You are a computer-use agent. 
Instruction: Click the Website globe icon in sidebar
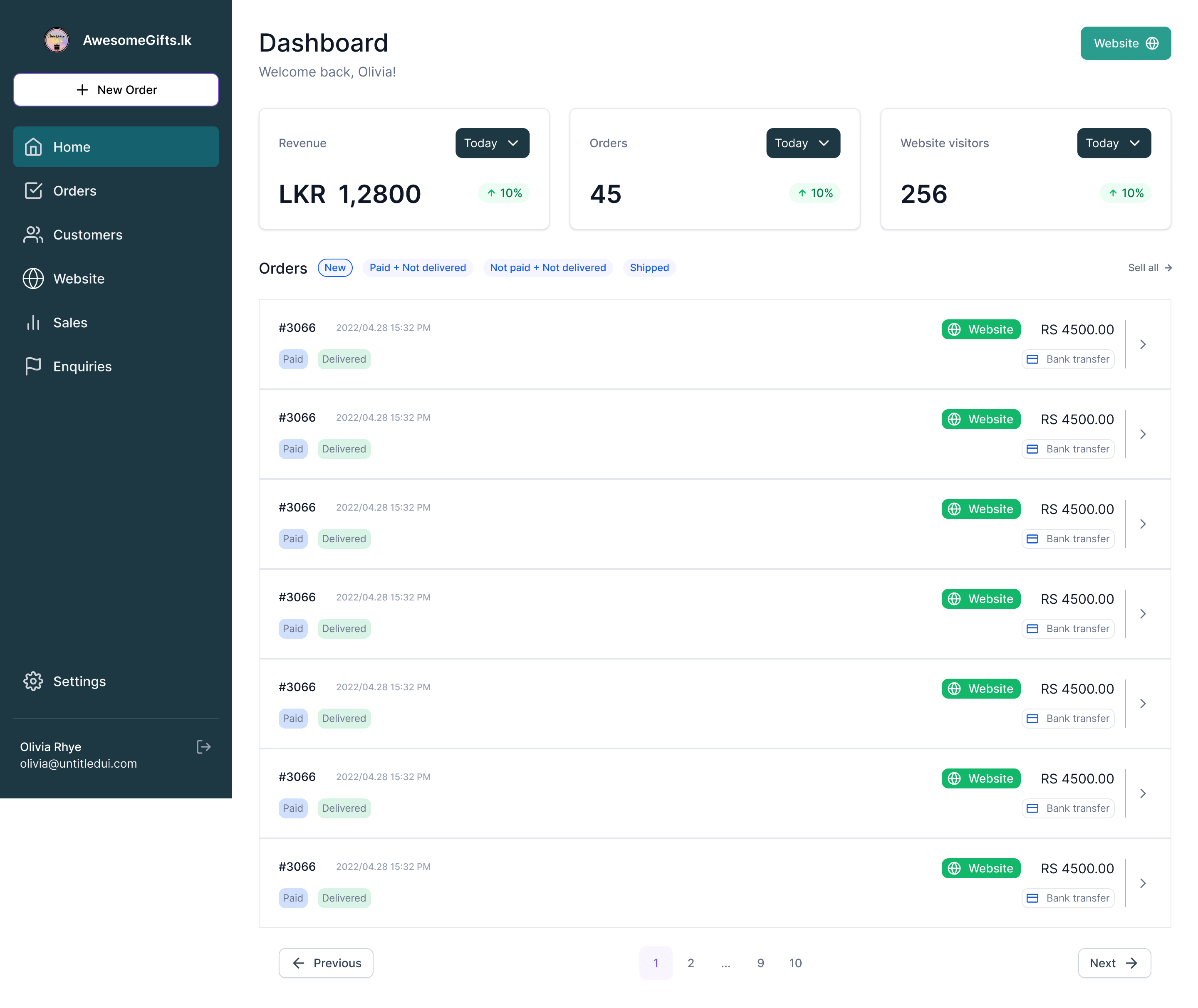(x=33, y=279)
